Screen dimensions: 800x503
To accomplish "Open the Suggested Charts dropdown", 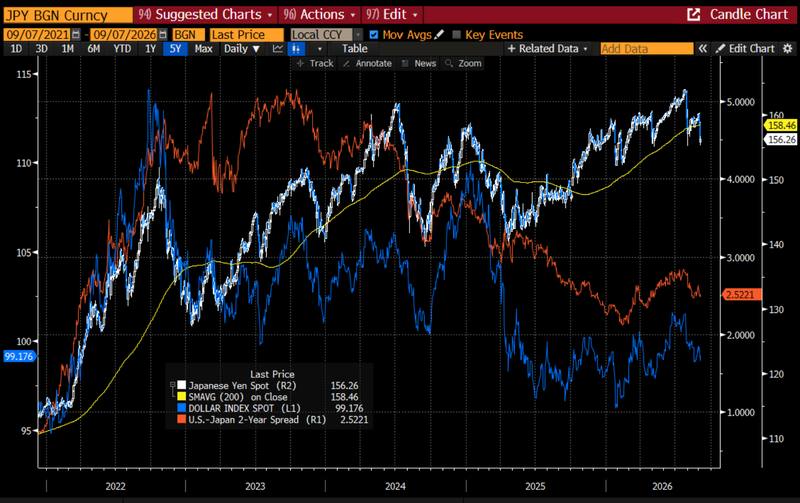I will click(206, 14).
